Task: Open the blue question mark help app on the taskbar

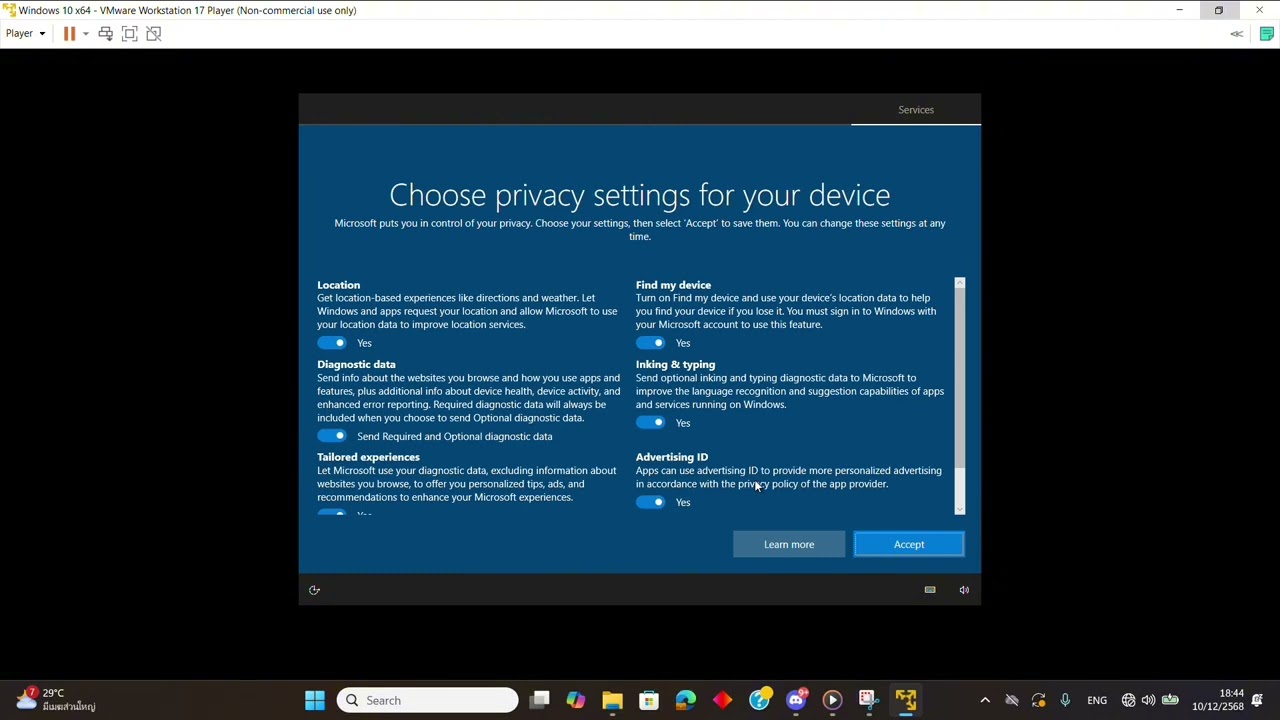Action: (x=760, y=700)
